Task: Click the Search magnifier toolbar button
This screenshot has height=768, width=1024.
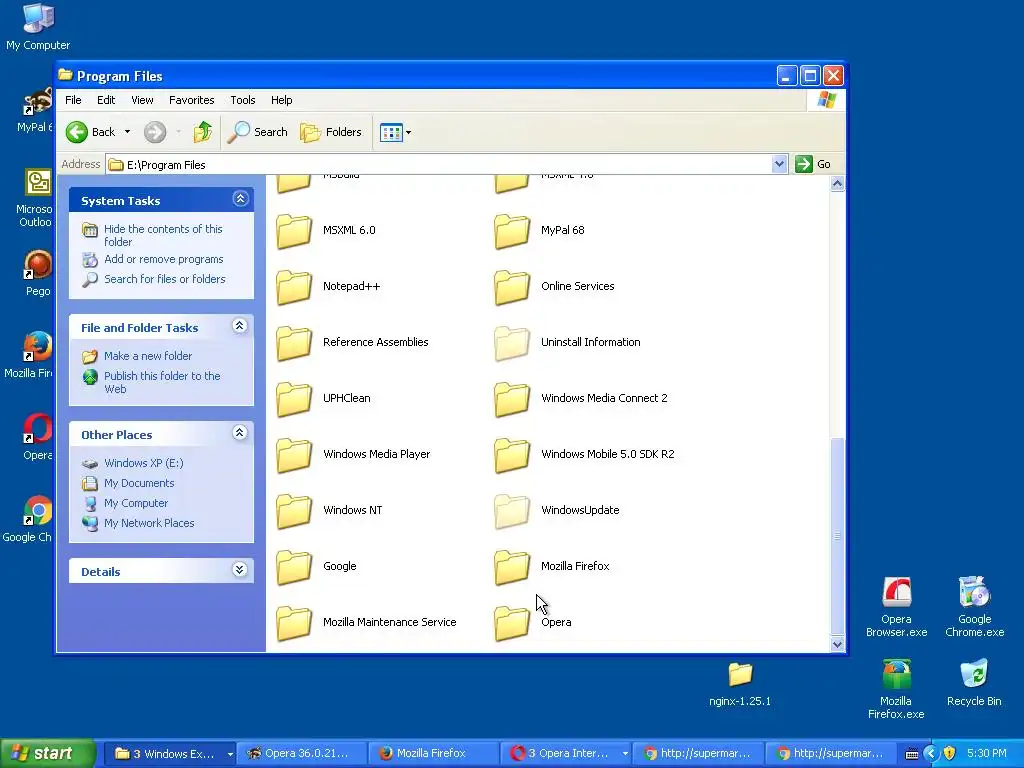Action: 257,132
